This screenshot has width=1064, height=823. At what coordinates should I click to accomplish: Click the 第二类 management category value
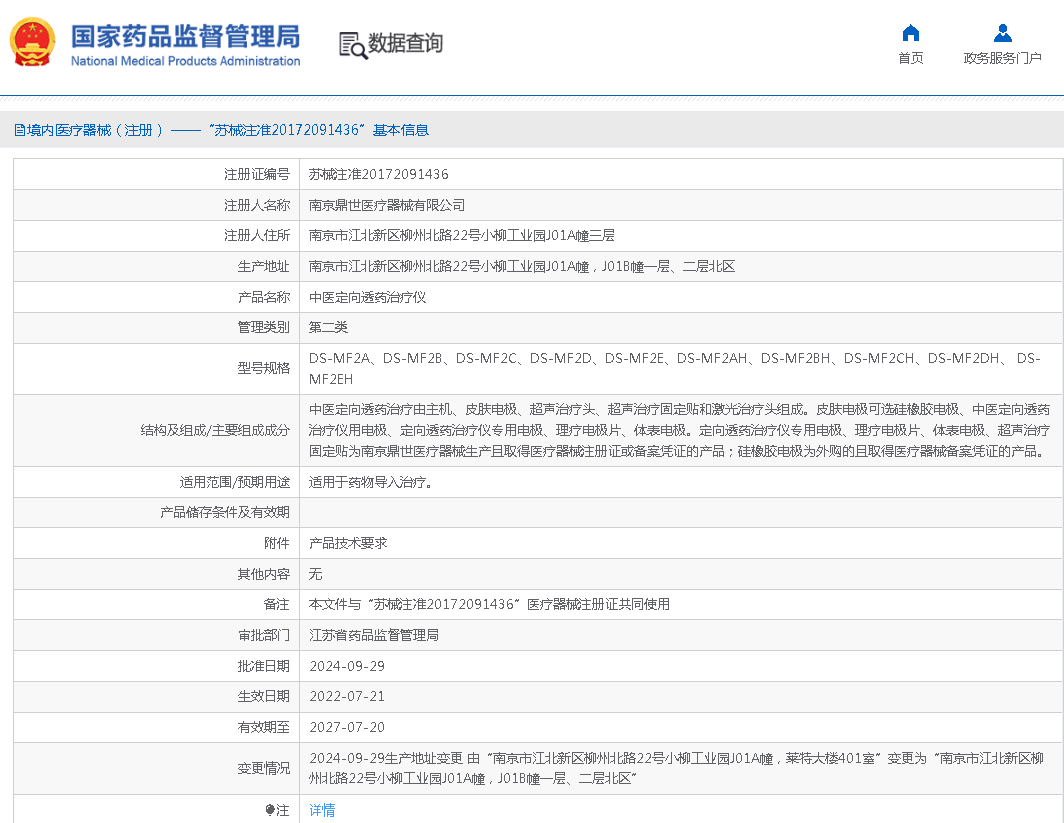[x=328, y=327]
